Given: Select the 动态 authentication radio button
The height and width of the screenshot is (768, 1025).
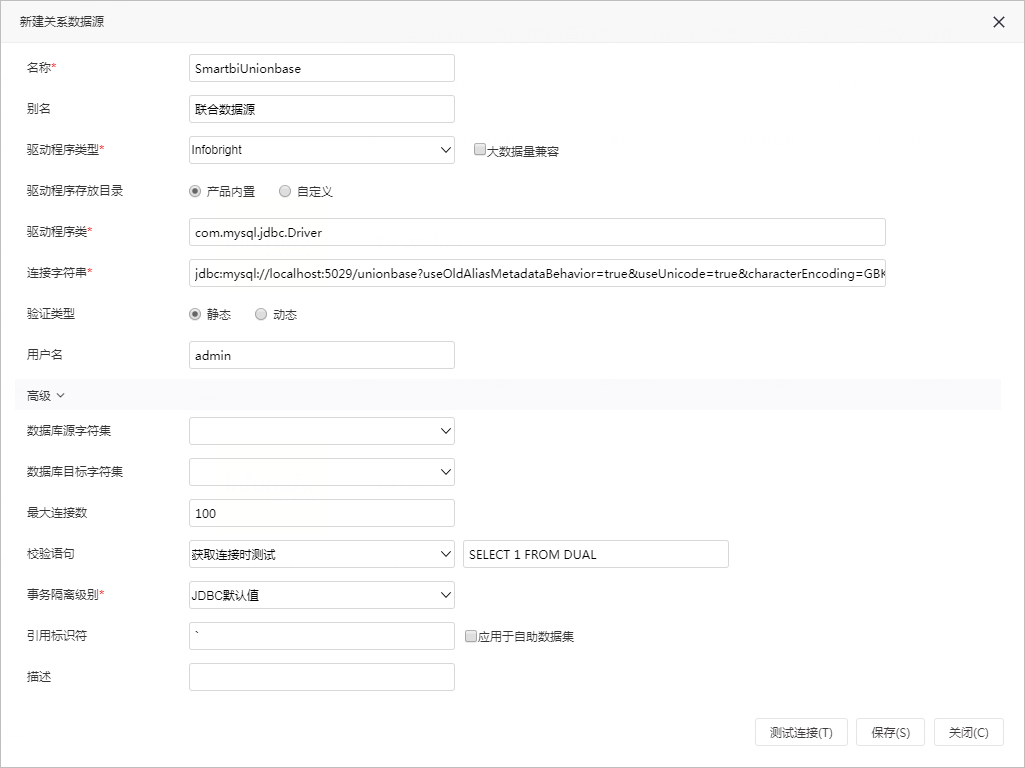Looking at the screenshot, I should point(261,314).
